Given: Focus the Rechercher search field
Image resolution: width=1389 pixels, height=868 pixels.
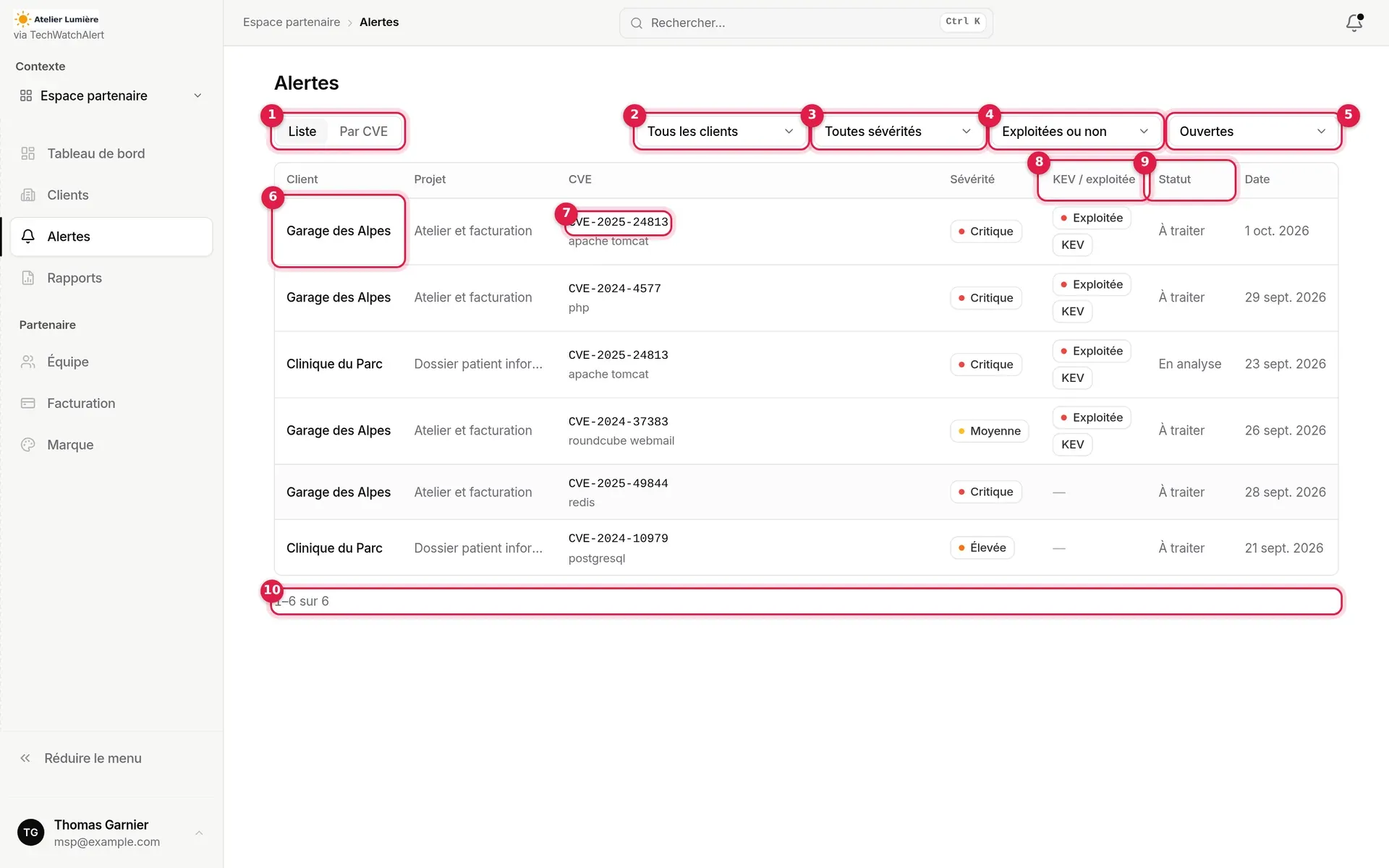Looking at the screenshot, I should [806, 23].
